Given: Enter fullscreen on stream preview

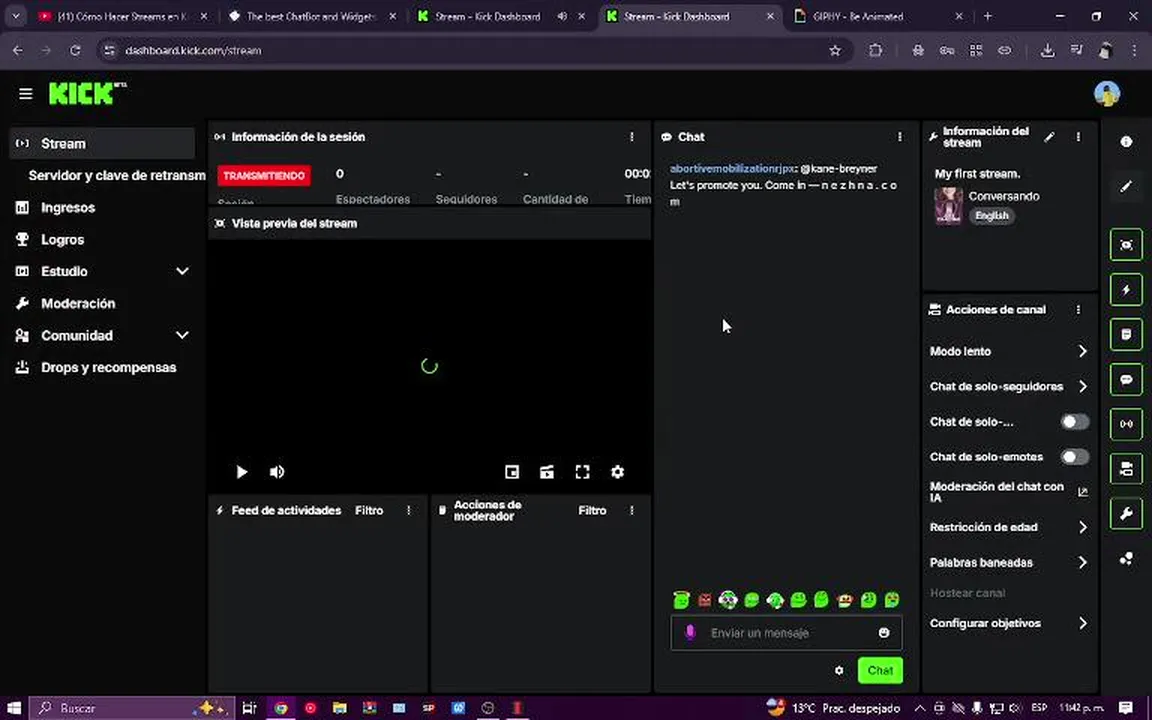Looking at the screenshot, I should [582, 472].
